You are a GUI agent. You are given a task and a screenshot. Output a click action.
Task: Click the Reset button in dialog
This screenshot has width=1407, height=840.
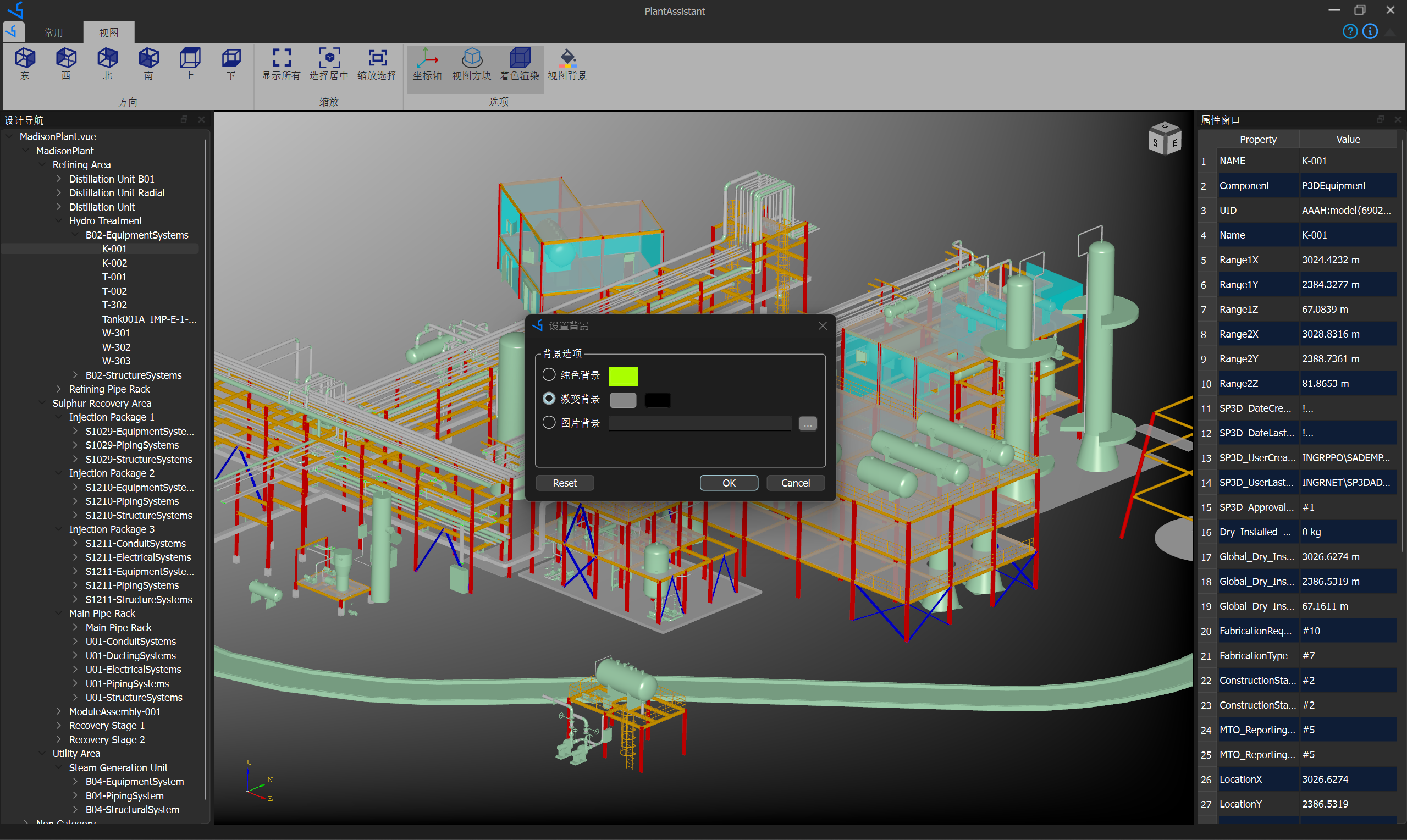[564, 483]
